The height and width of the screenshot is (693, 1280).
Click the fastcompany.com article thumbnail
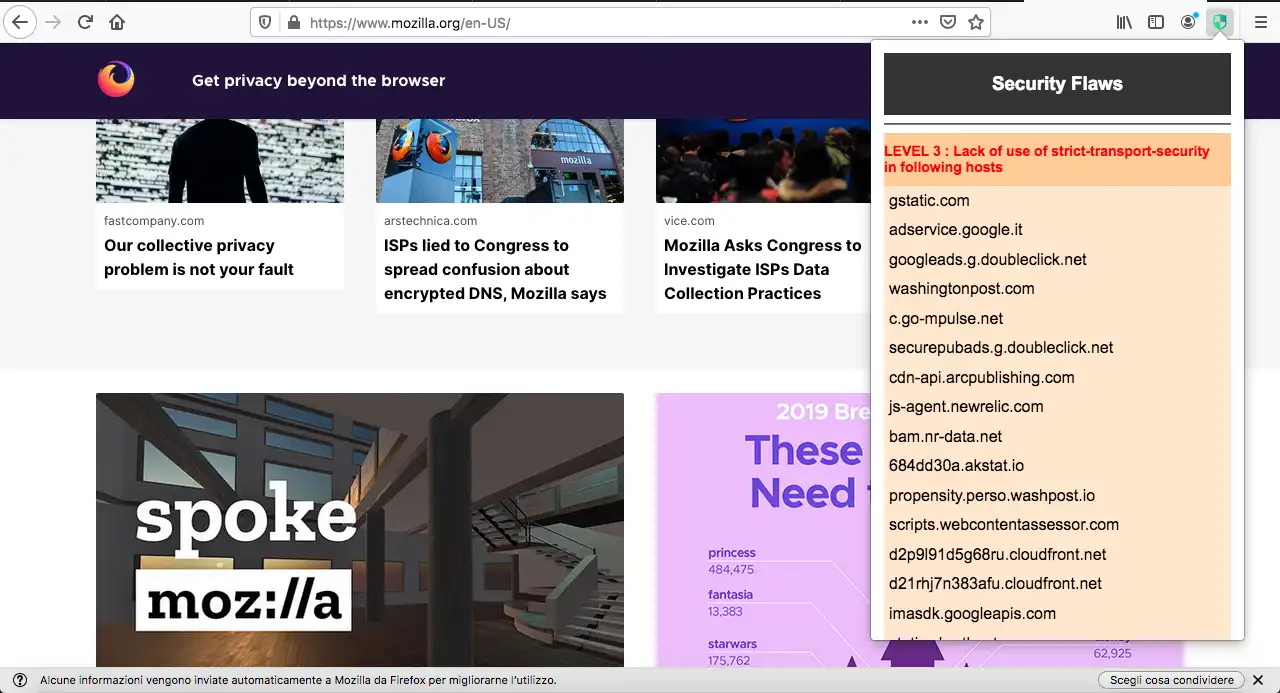click(x=220, y=161)
